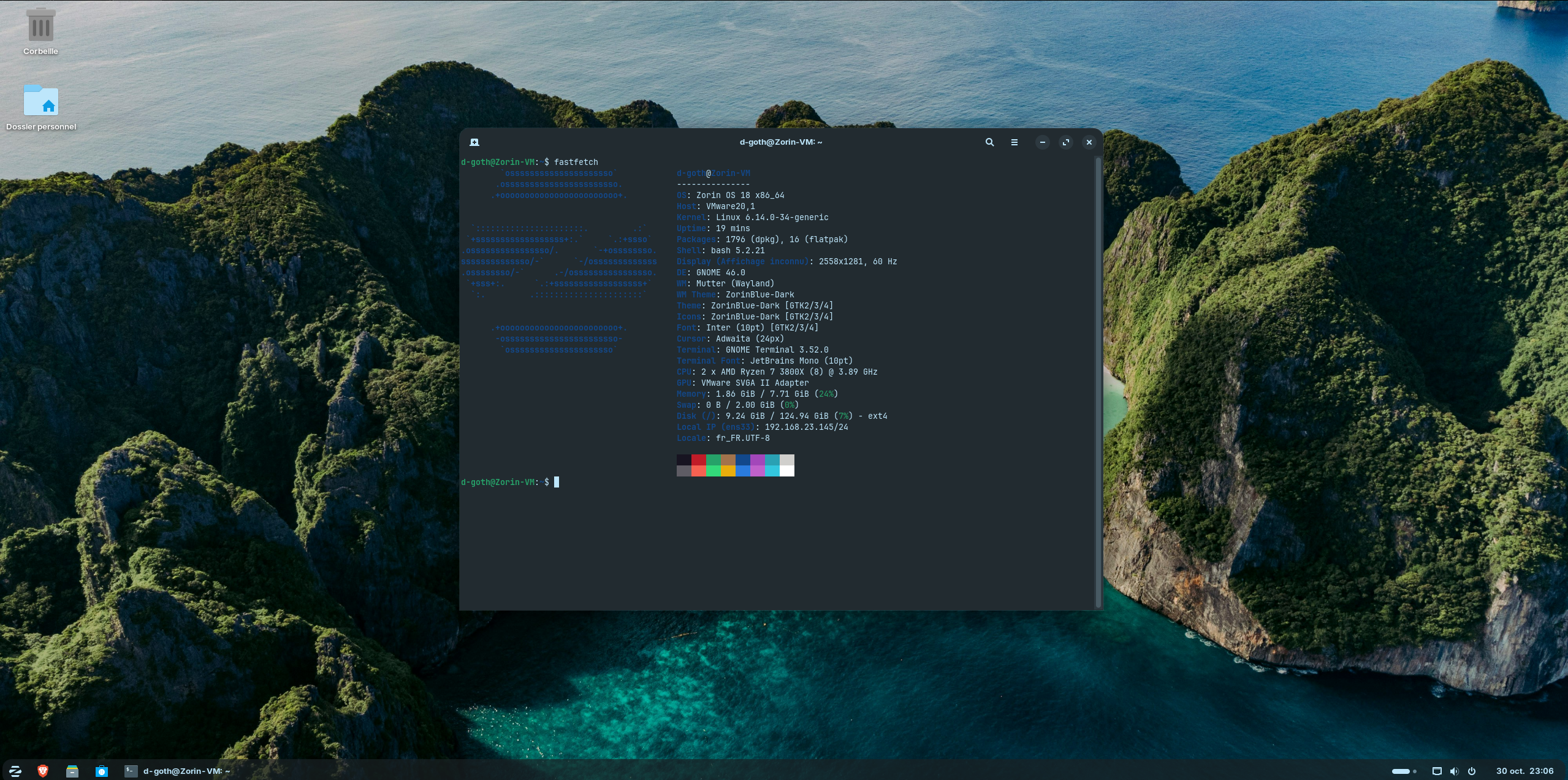Open the Files manager from the taskbar
Viewport: 1568px width, 780px height.
(72, 771)
